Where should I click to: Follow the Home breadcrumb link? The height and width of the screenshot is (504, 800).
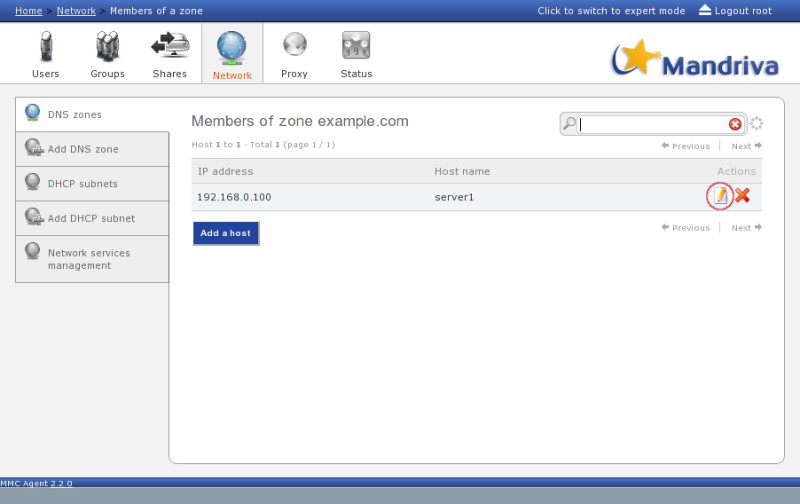pyautogui.click(x=29, y=11)
